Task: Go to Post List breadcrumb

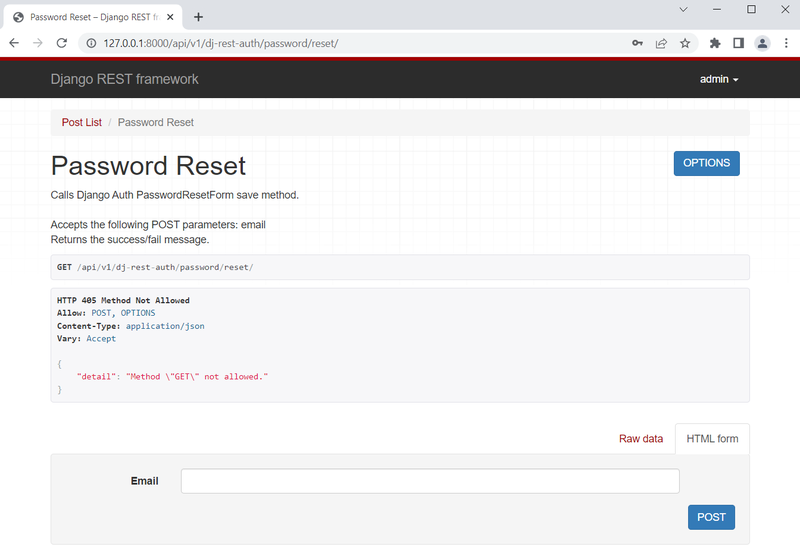Action: click(82, 122)
